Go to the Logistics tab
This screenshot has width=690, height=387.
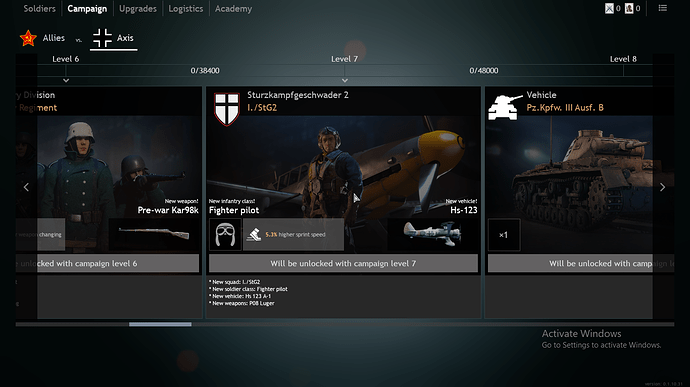(x=186, y=9)
